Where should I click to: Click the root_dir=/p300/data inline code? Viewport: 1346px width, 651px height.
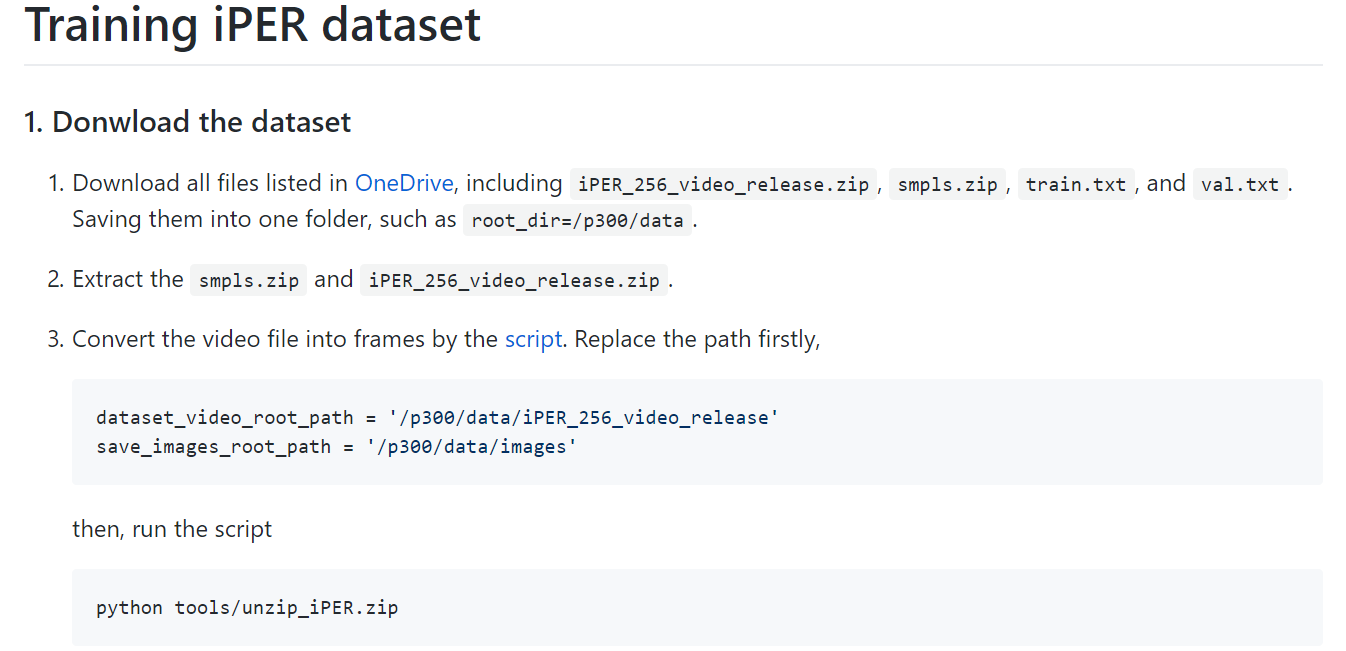click(577, 221)
